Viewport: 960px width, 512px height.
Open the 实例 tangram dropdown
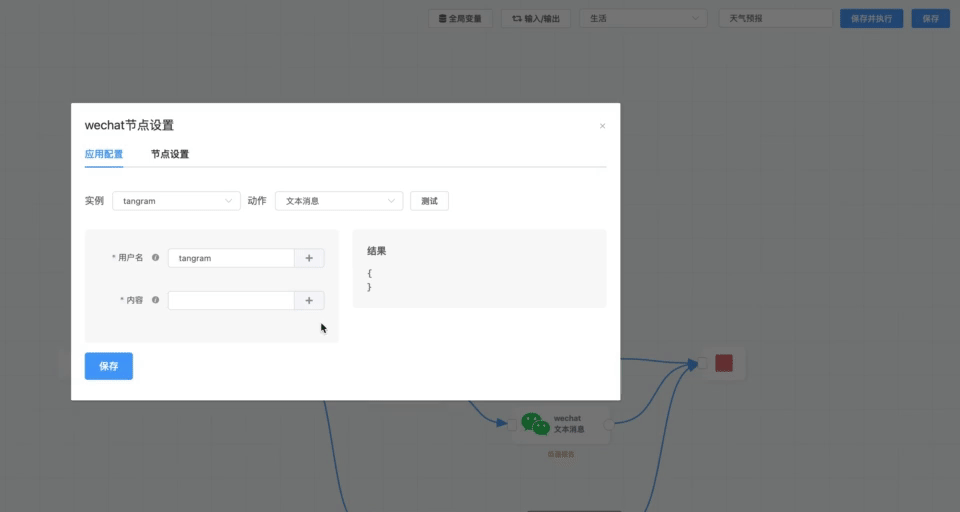[x=176, y=201]
